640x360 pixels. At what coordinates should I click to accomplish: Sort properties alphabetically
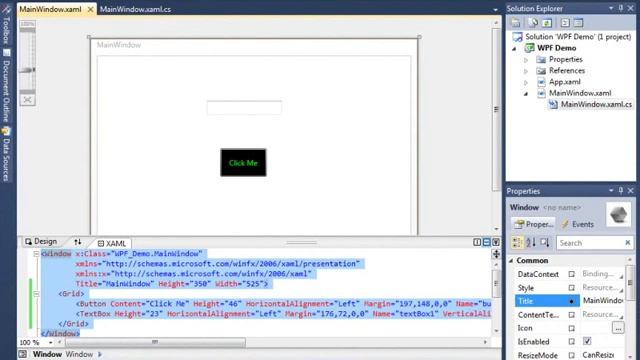(531, 242)
